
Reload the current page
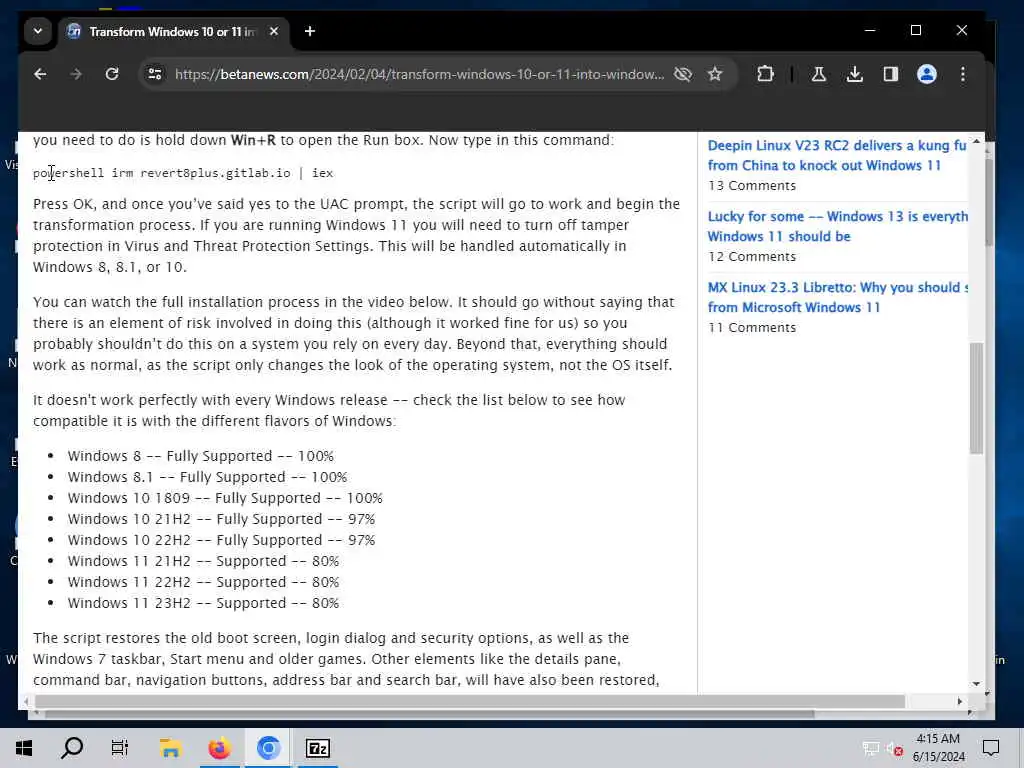click(112, 74)
